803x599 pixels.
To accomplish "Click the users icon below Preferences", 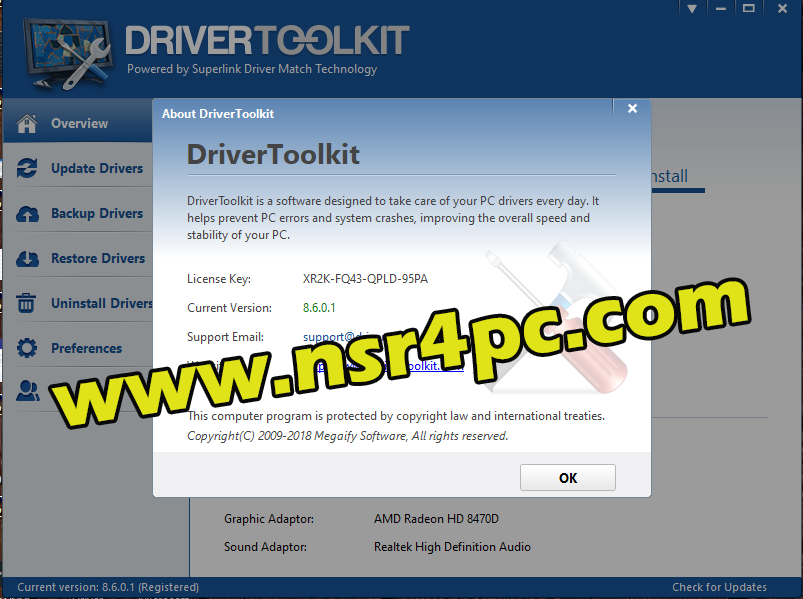I will (x=28, y=391).
